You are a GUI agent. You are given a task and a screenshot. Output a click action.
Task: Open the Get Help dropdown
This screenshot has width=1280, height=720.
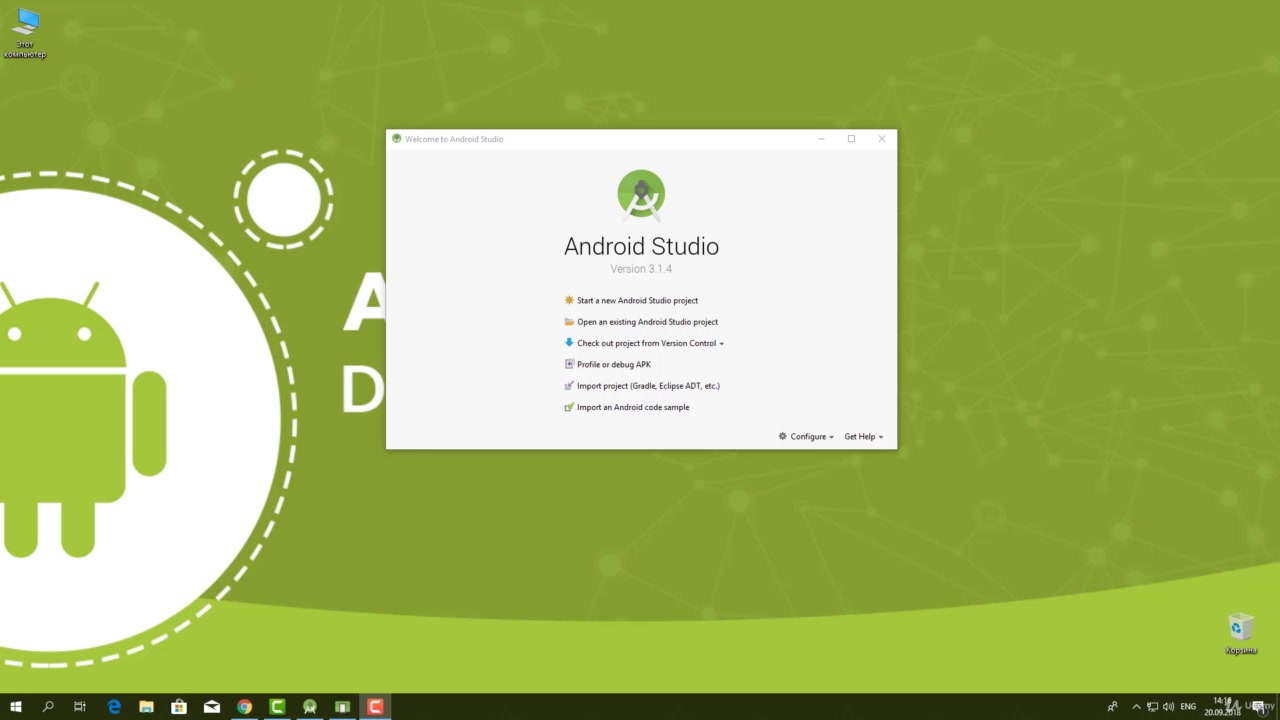tap(863, 437)
